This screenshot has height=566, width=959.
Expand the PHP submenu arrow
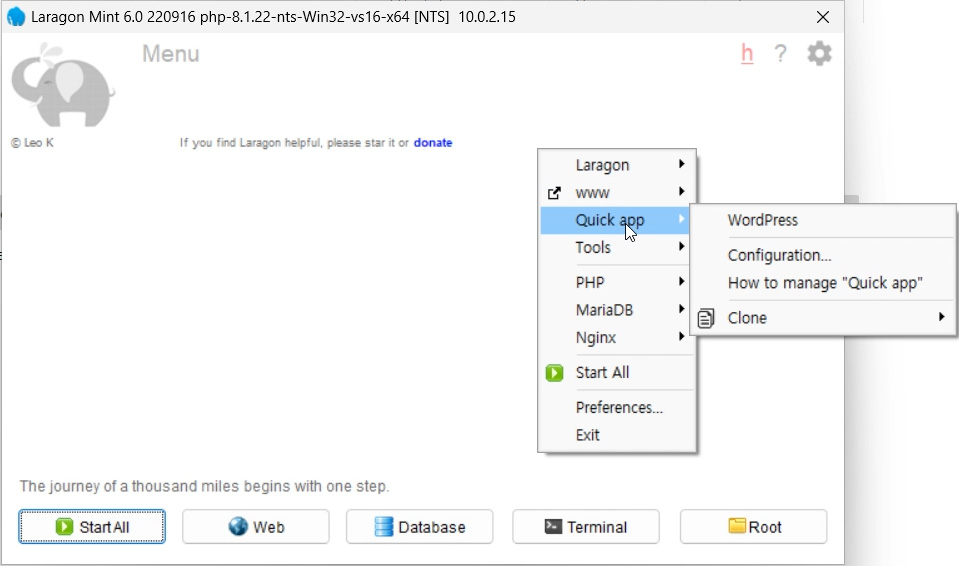[681, 281]
